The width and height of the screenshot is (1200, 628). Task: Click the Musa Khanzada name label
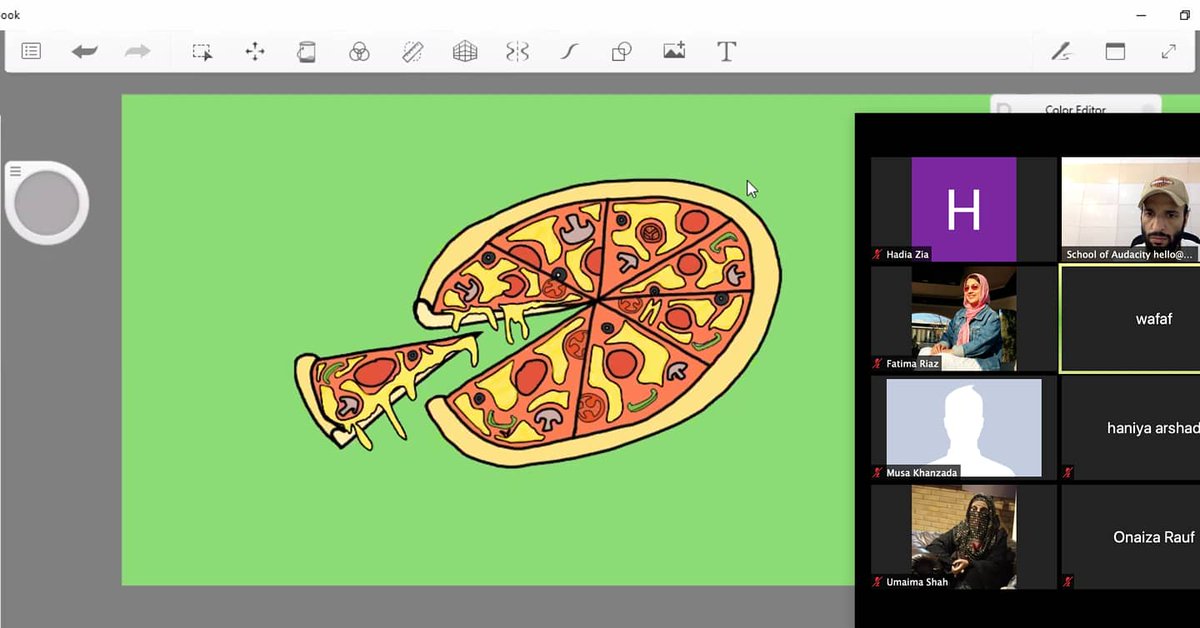(x=921, y=473)
